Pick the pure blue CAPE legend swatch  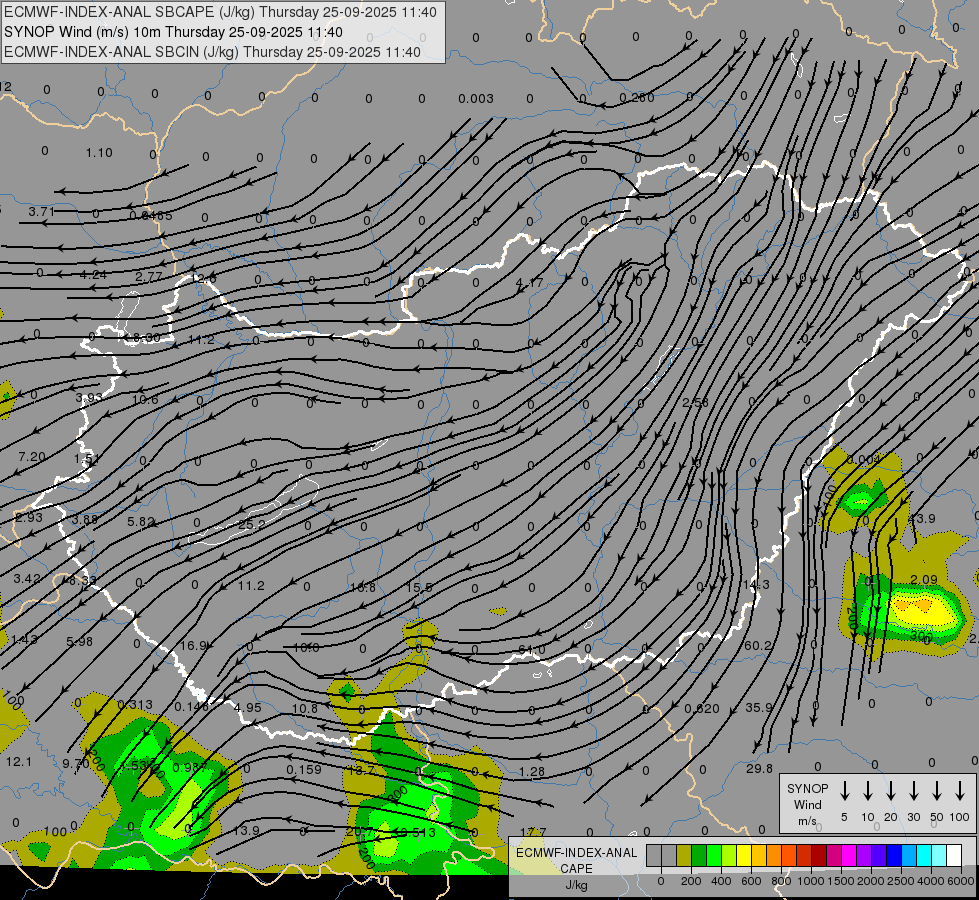click(894, 855)
